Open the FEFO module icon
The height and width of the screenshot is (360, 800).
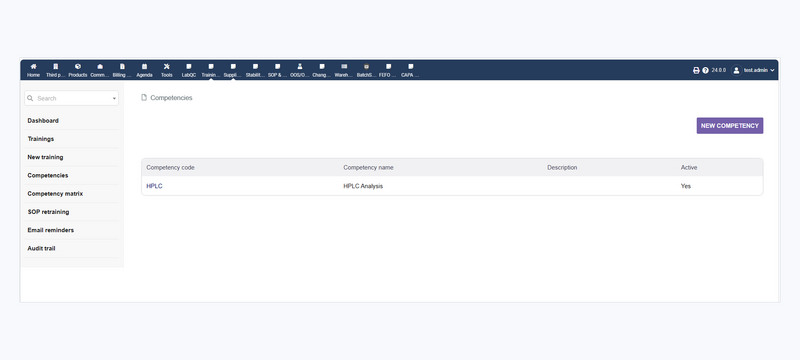tap(388, 66)
